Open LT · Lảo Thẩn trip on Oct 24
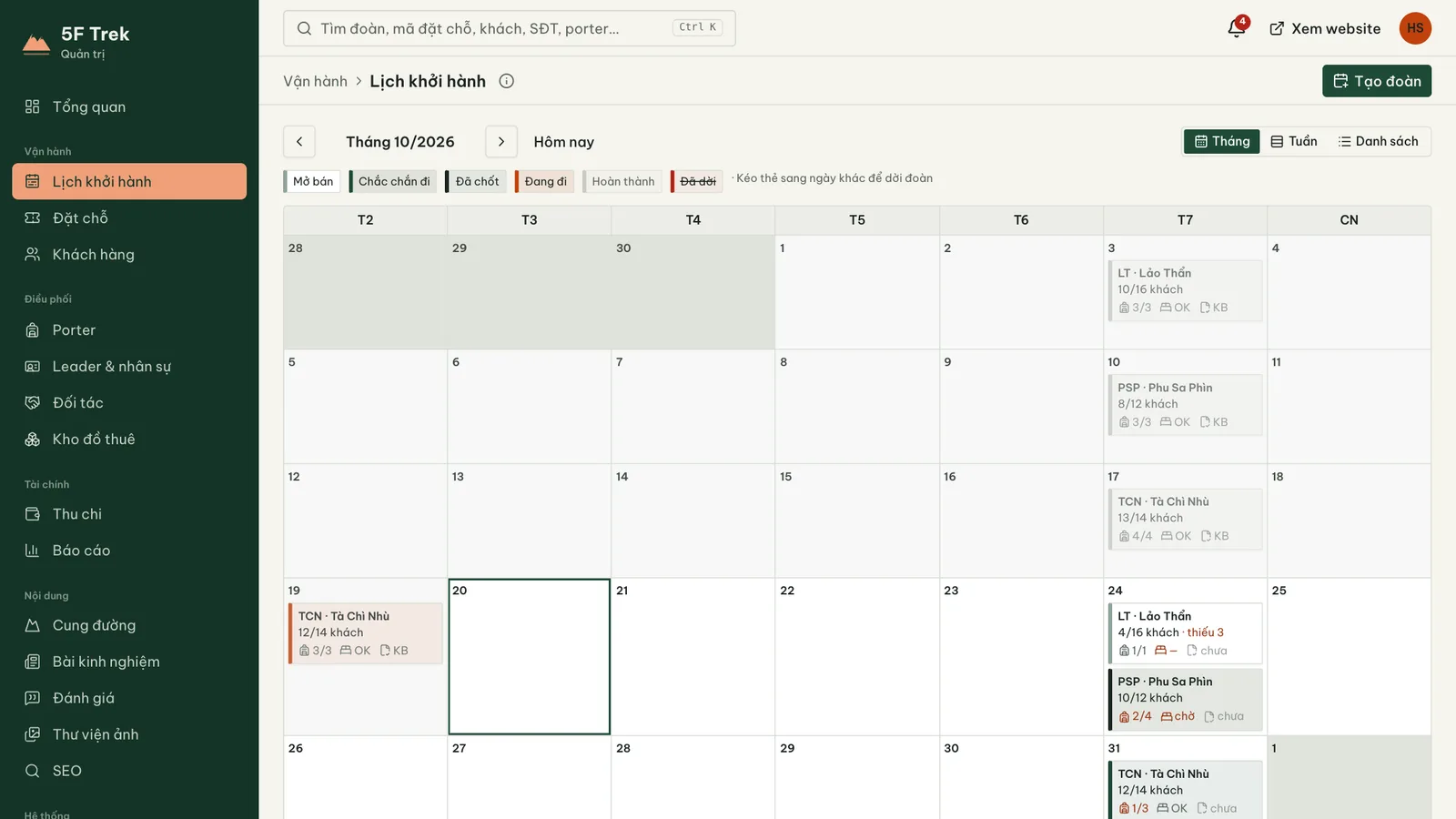The width and height of the screenshot is (1456, 819). tap(1185, 633)
